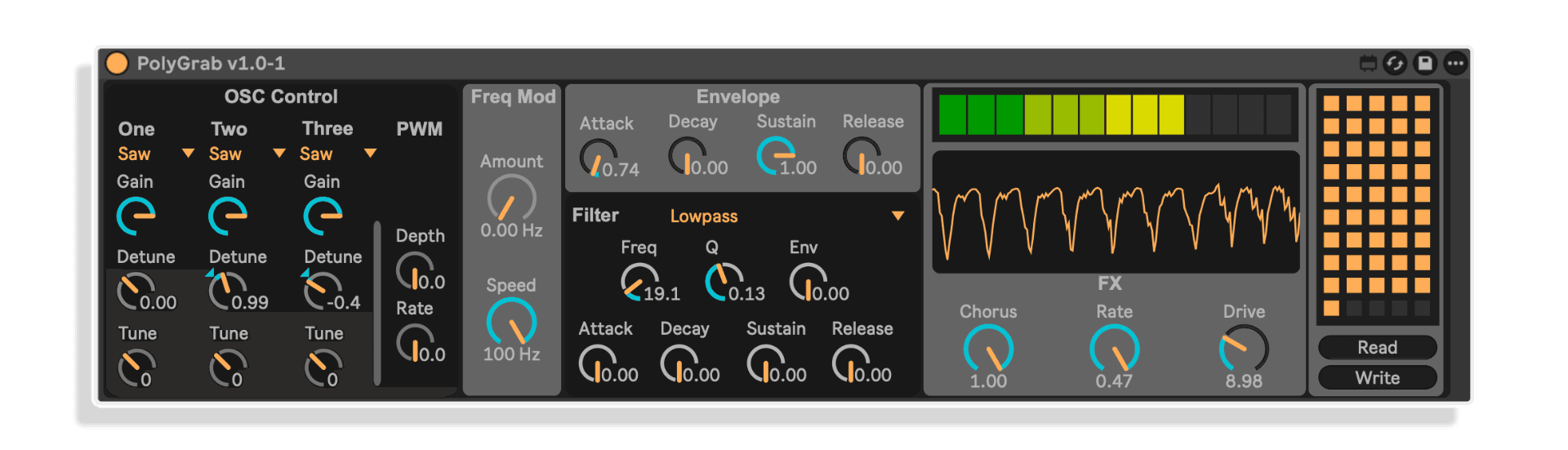
Task: Adjust oscillator One Gain knob
Action: (136, 216)
